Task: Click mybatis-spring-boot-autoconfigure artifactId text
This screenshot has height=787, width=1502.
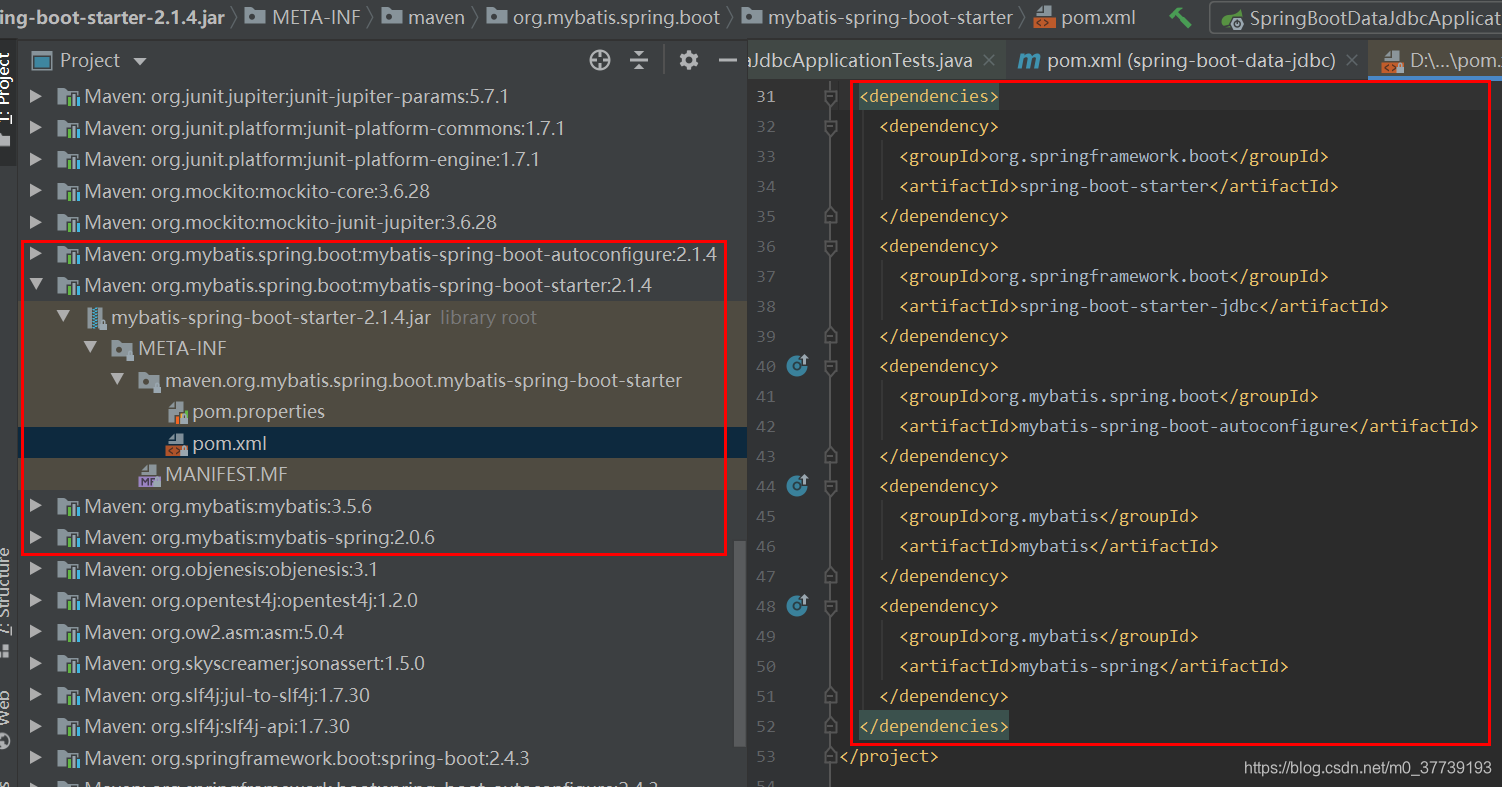Action: 1184,426
